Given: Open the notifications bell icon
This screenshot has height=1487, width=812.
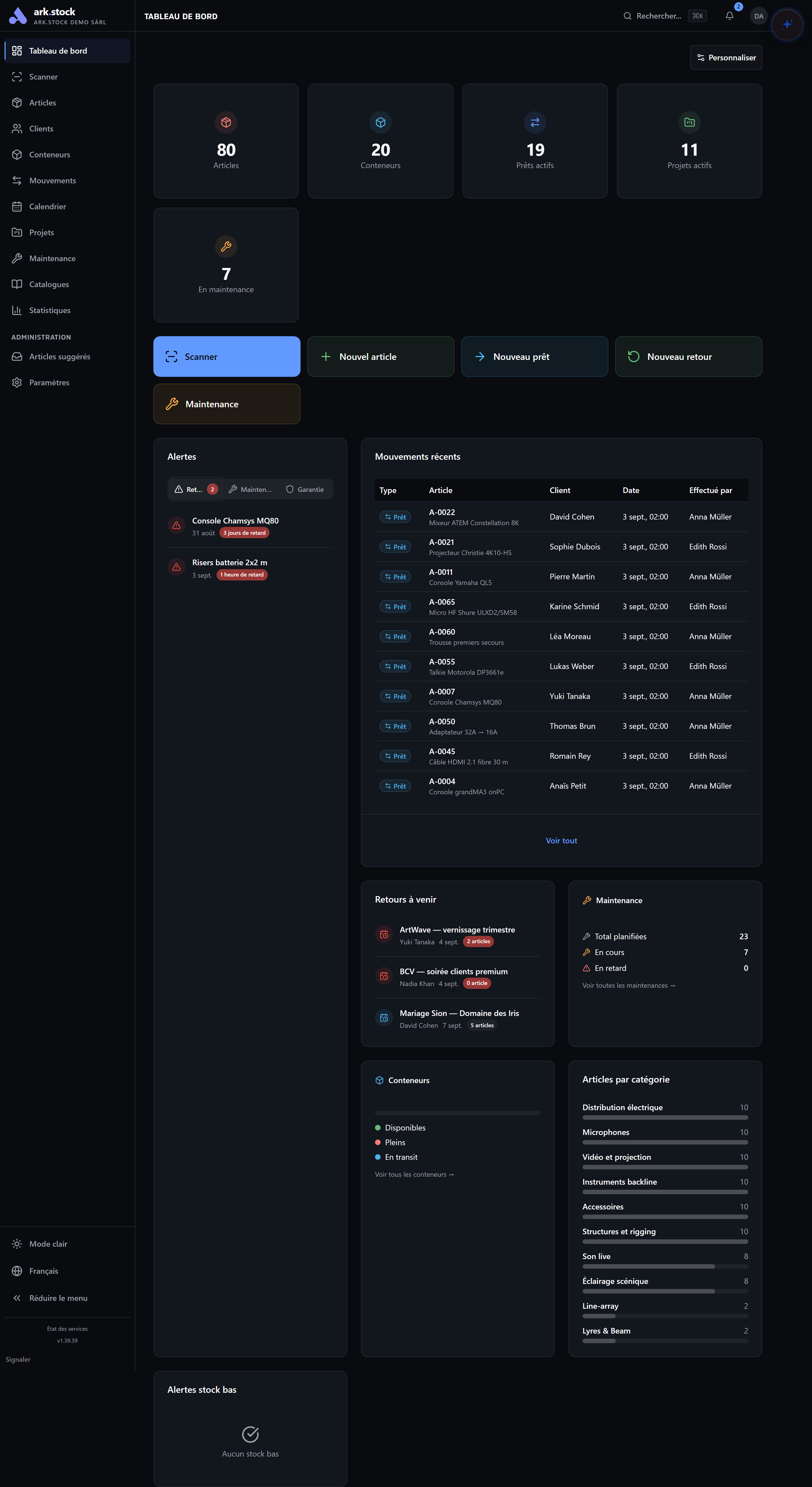Looking at the screenshot, I should pos(729,16).
